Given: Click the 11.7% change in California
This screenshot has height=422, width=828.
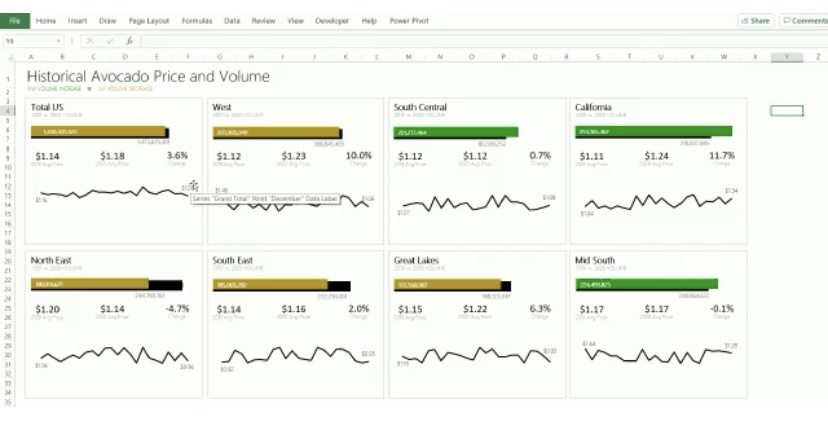Looking at the screenshot, I should click(722, 156).
